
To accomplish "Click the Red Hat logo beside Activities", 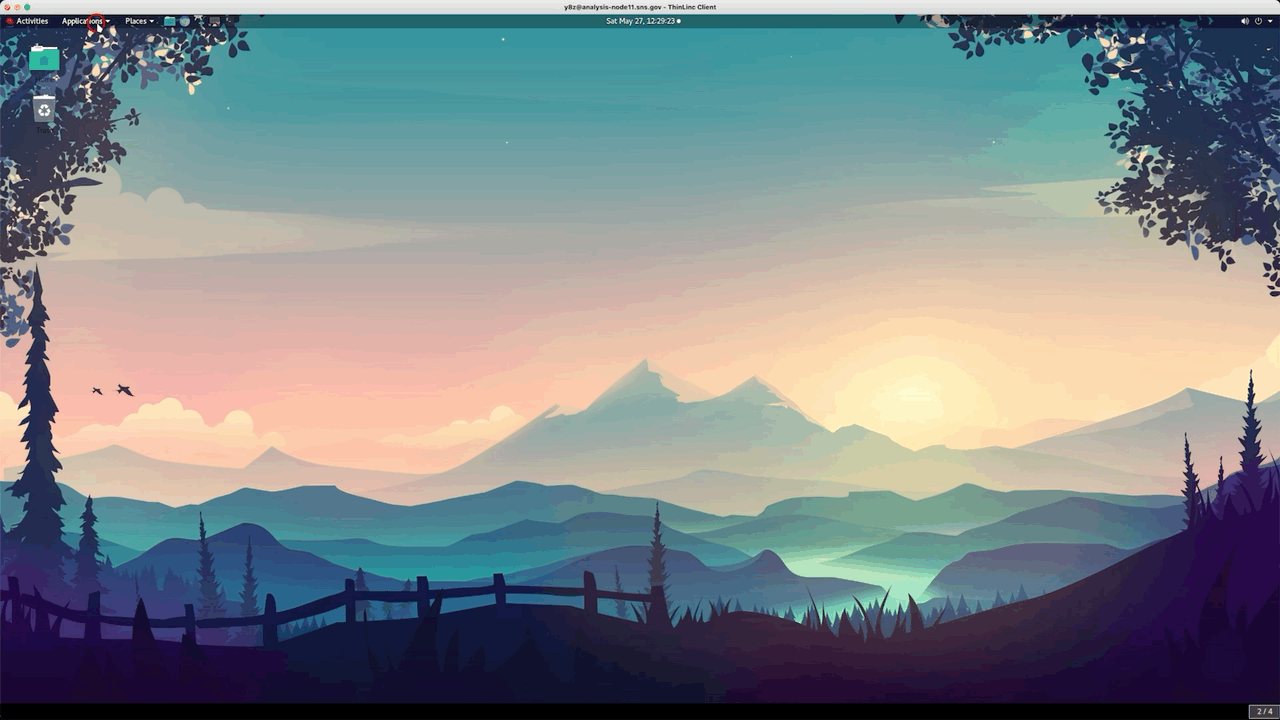I will click(10, 21).
